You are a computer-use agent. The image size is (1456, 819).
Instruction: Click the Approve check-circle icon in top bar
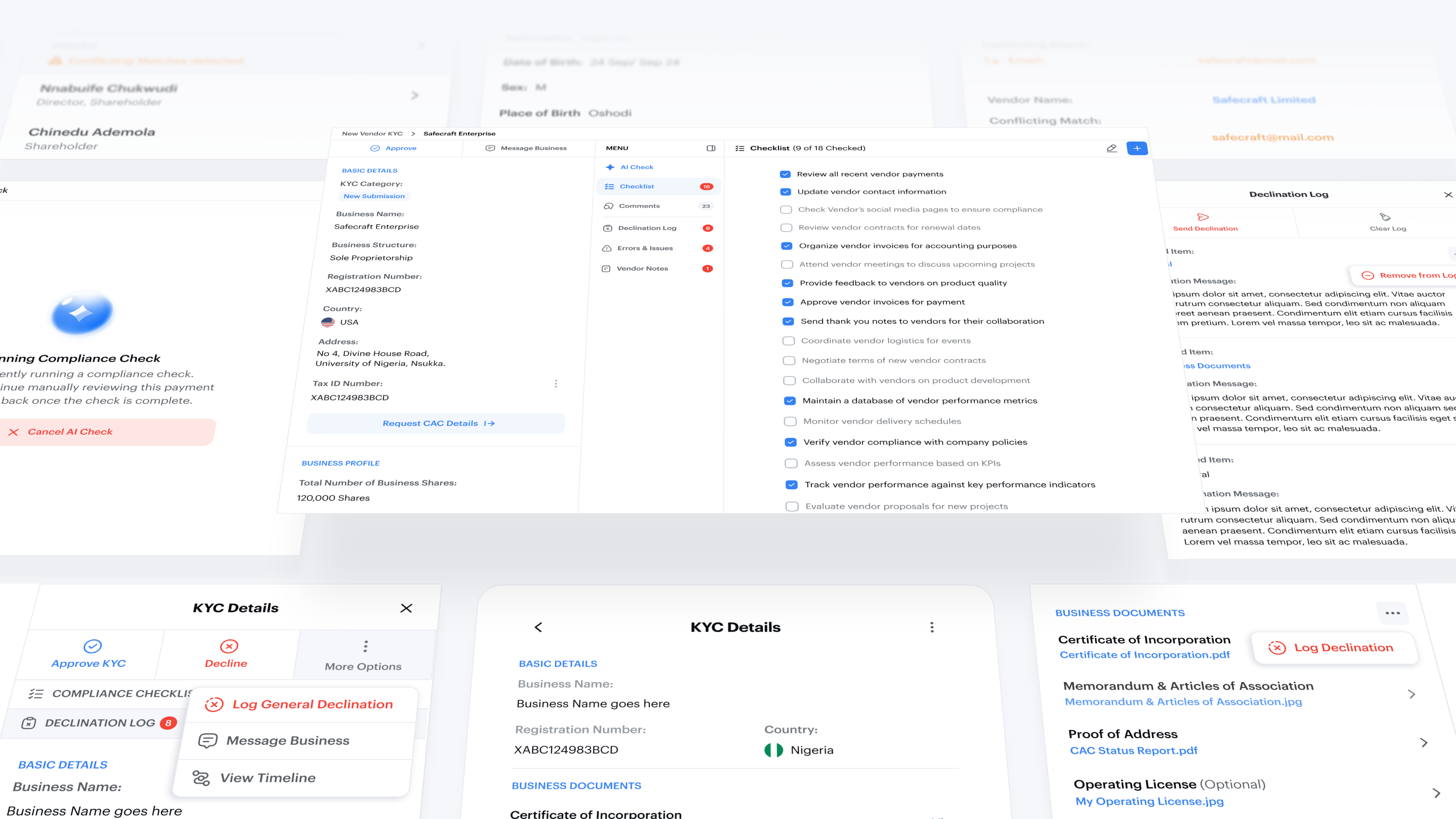click(x=375, y=148)
